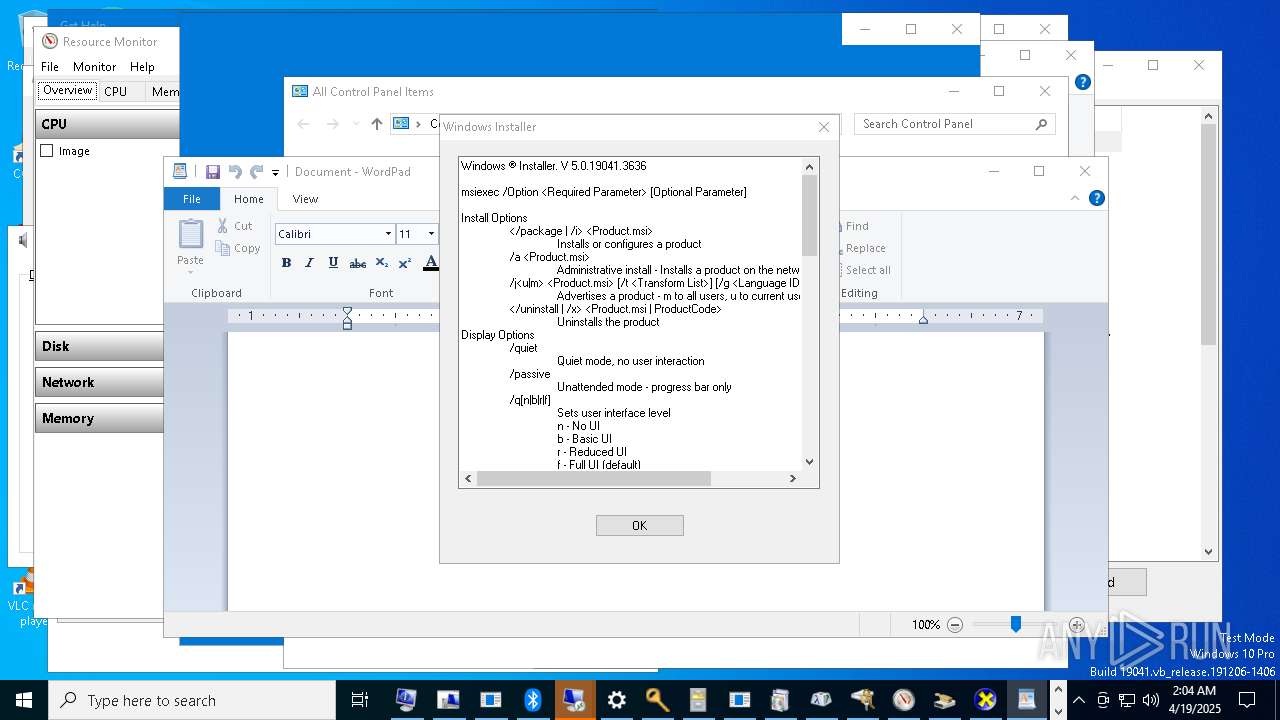Viewport: 1280px width, 720px height.
Task: Show hidden system tray icons chevron
Action: tap(1079, 700)
